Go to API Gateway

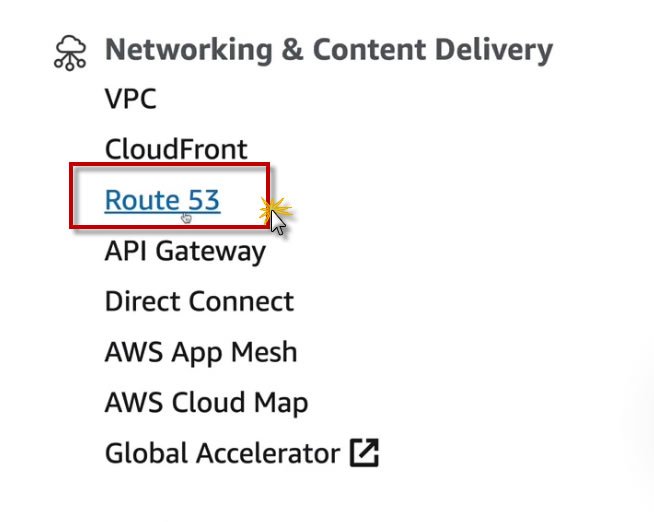point(185,251)
